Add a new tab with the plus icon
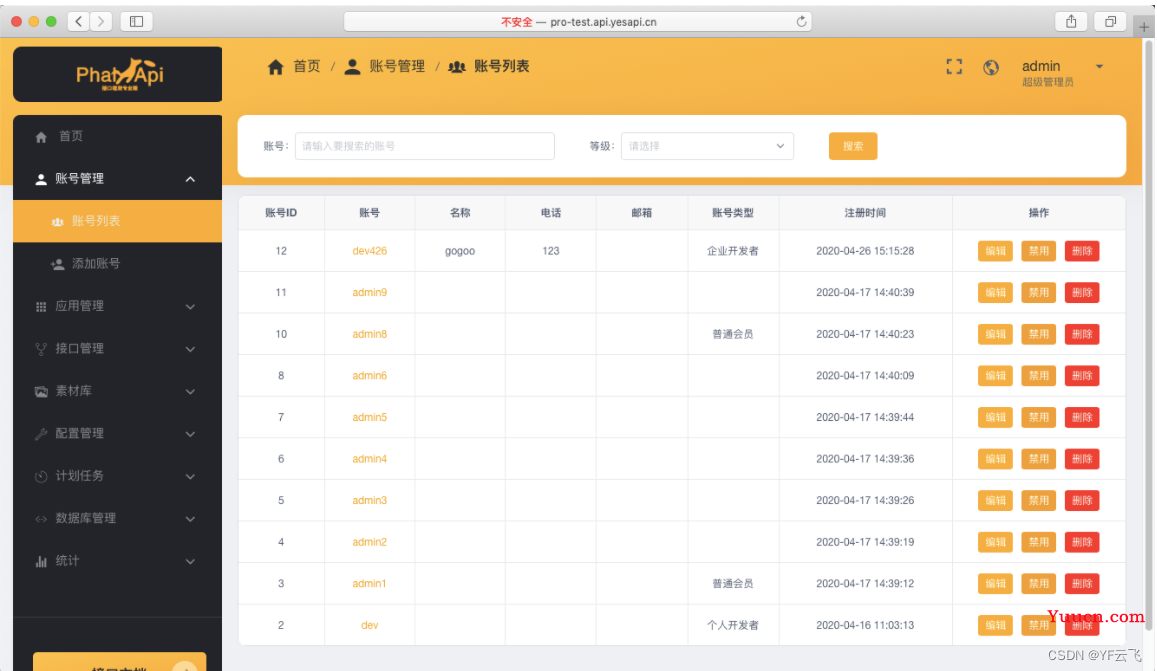Image resolution: width=1157 pixels, height=671 pixels. [x=1144, y=27]
